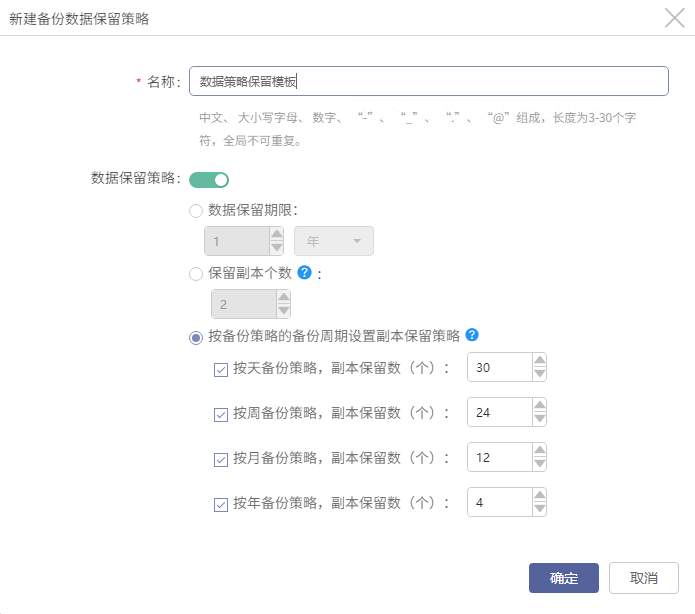
Task: Open the 年 unit dropdown
Action: tap(334, 241)
